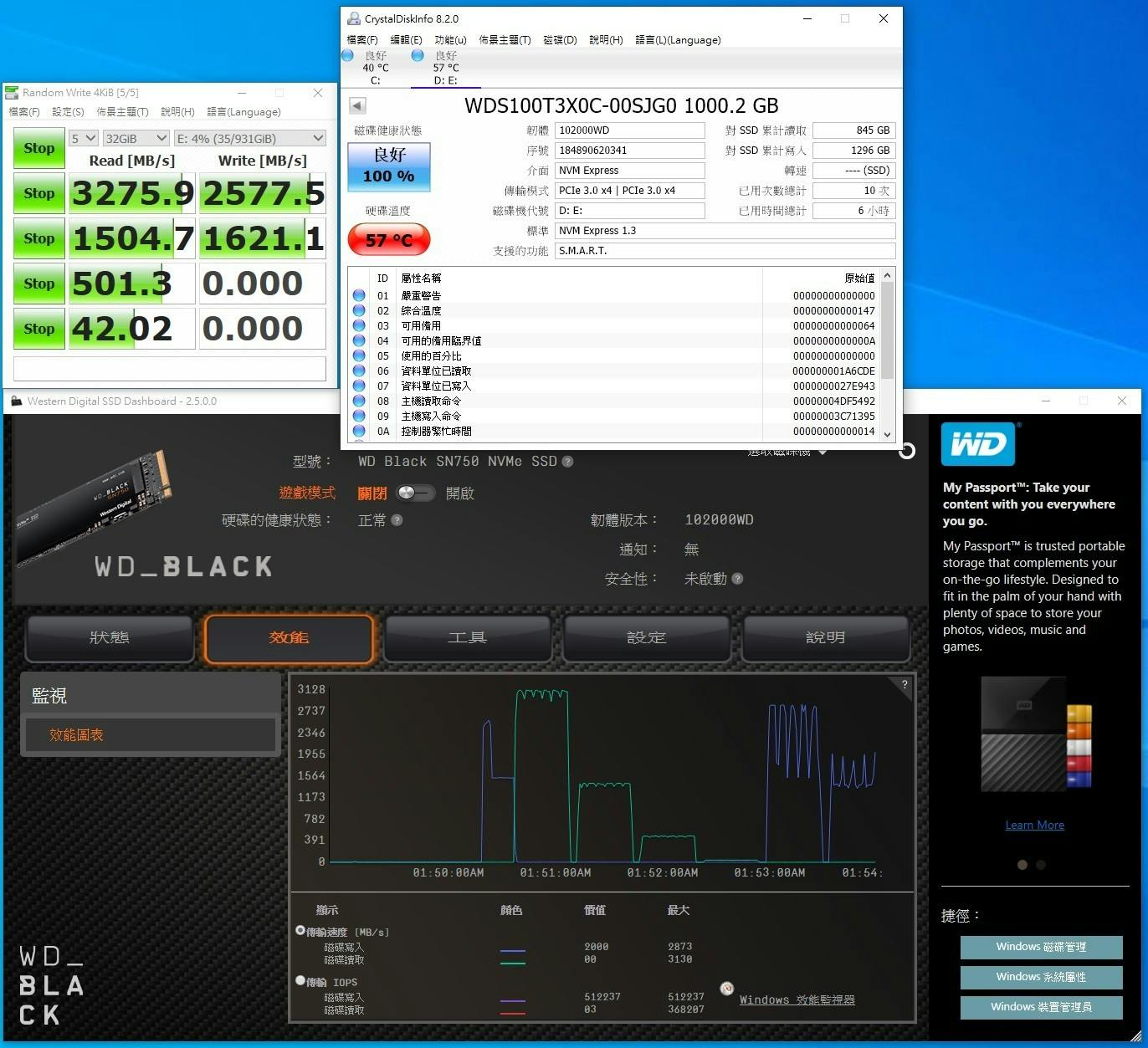Switch to the 狀態 tab in WD Dashboard
The height and width of the screenshot is (1048, 1148).
(x=110, y=637)
